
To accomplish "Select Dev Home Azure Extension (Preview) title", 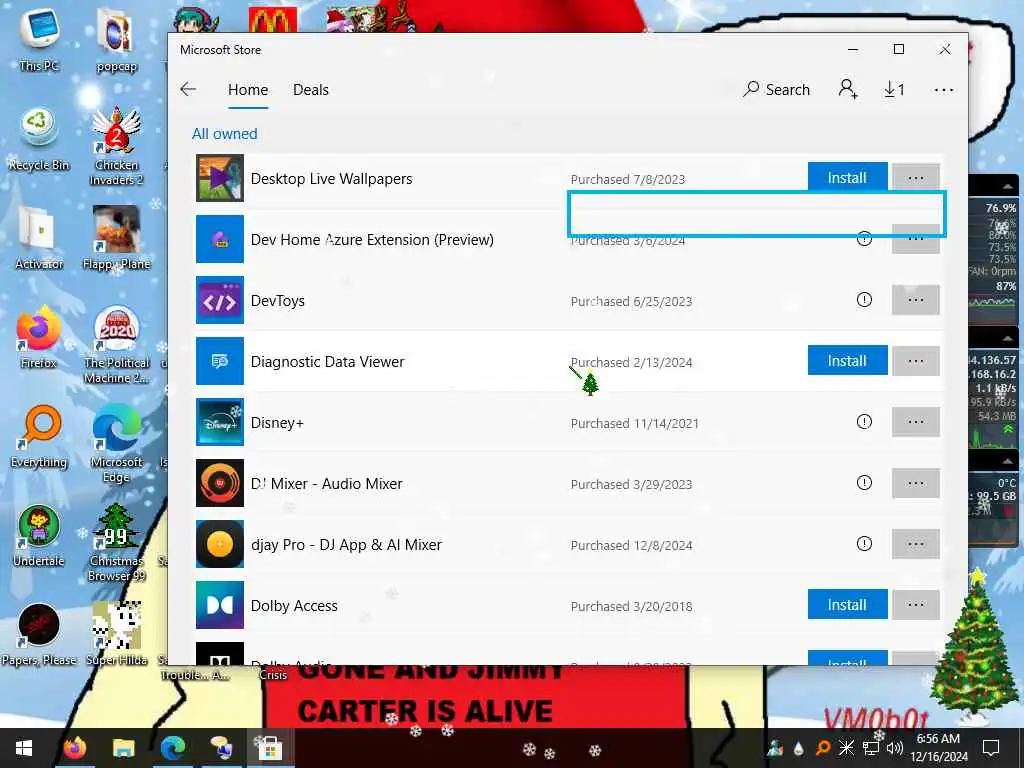I will [372, 240].
